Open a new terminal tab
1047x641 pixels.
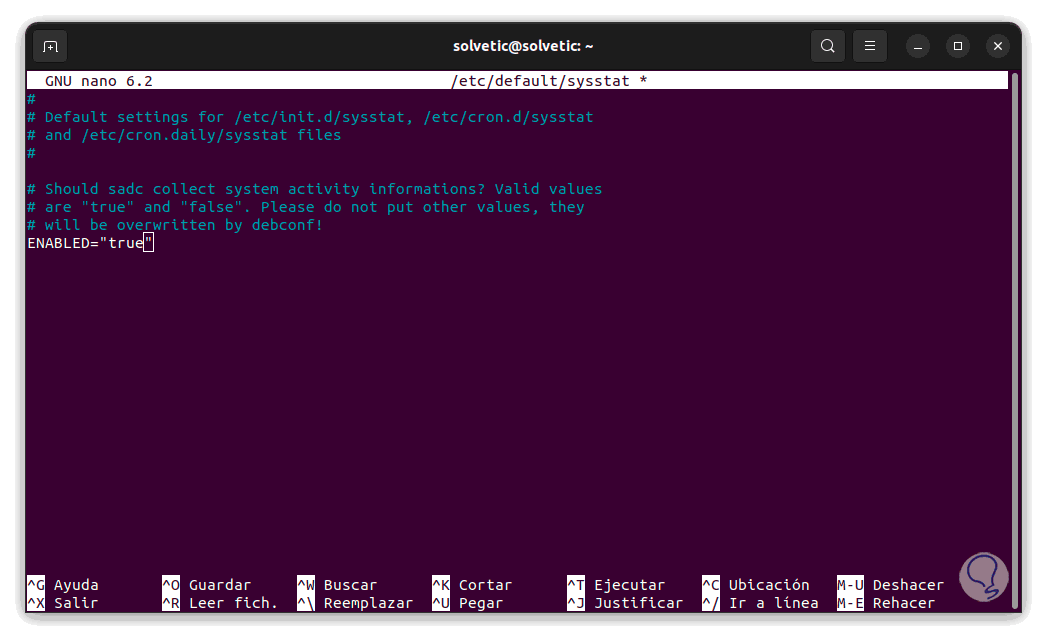pos(50,46)
